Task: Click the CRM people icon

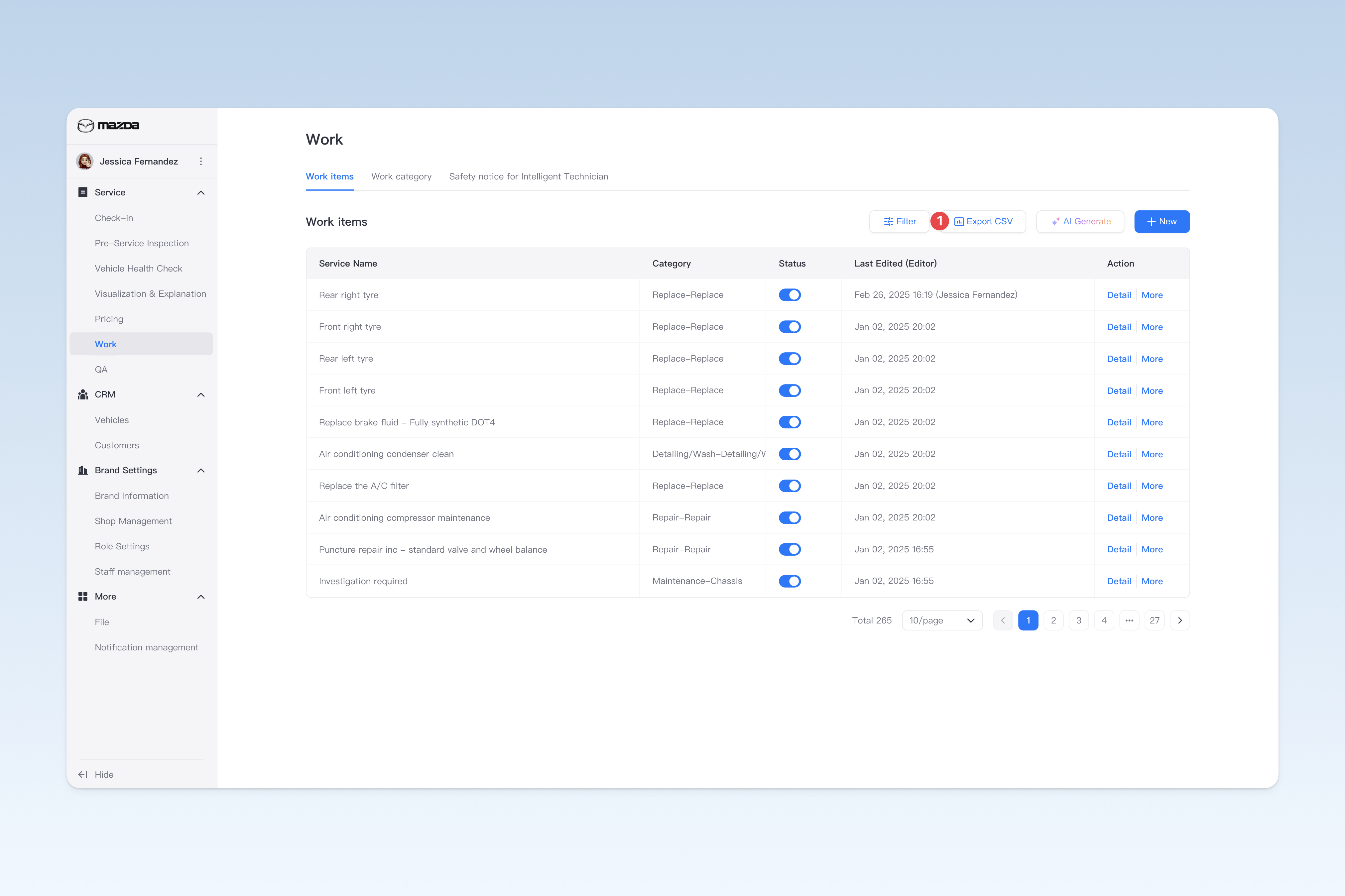Action: [x=83, y=395]
